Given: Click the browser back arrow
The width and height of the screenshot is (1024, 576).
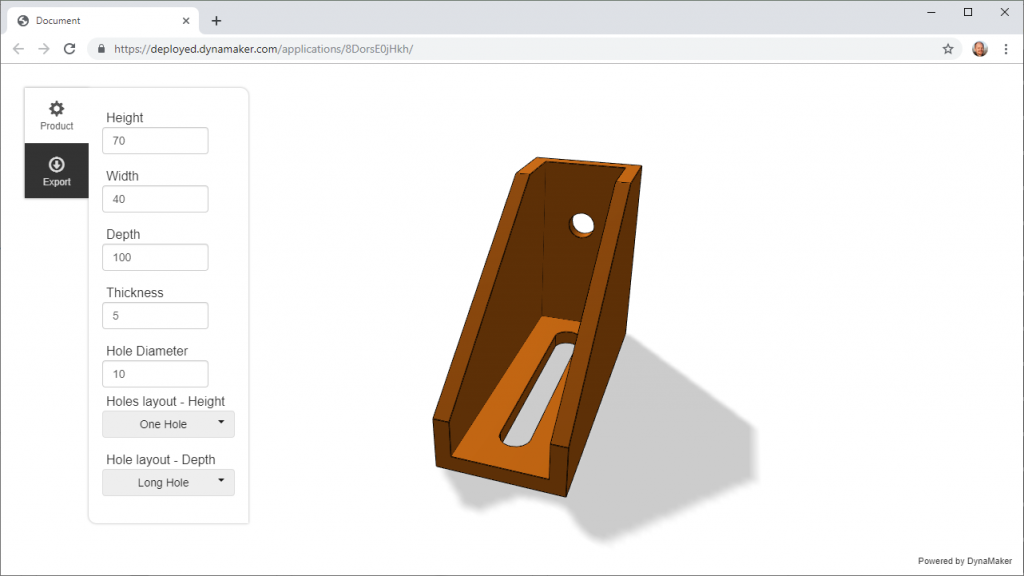Looking at the screenshot, I should coord(18,48).
